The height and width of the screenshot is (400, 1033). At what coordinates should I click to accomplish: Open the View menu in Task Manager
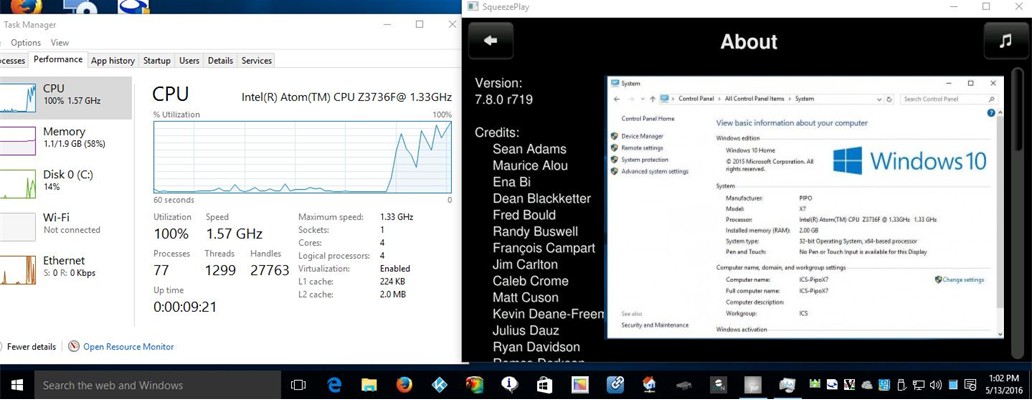tap(60, 43)
